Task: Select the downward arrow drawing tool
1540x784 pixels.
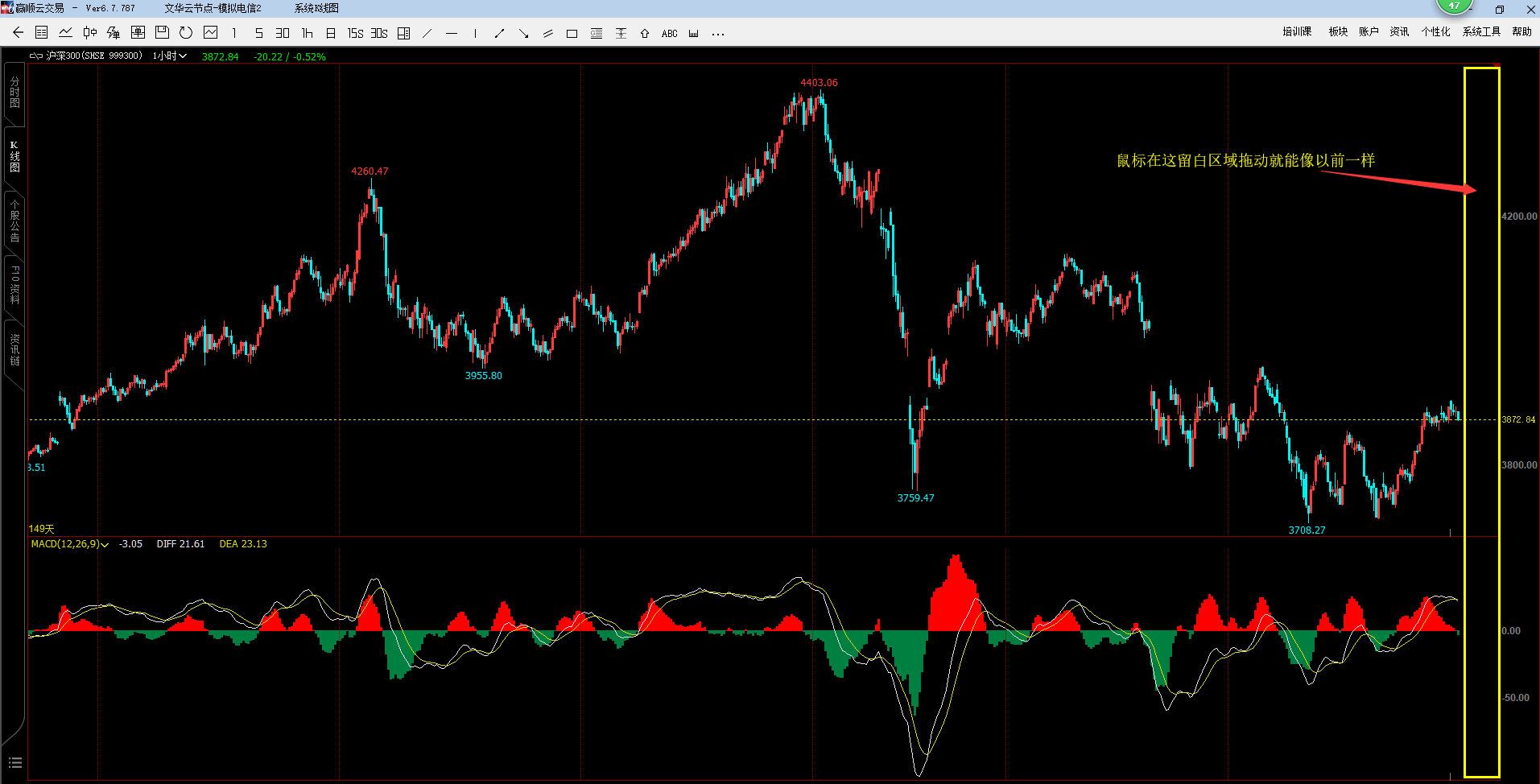Action: (x=523, y=34)
